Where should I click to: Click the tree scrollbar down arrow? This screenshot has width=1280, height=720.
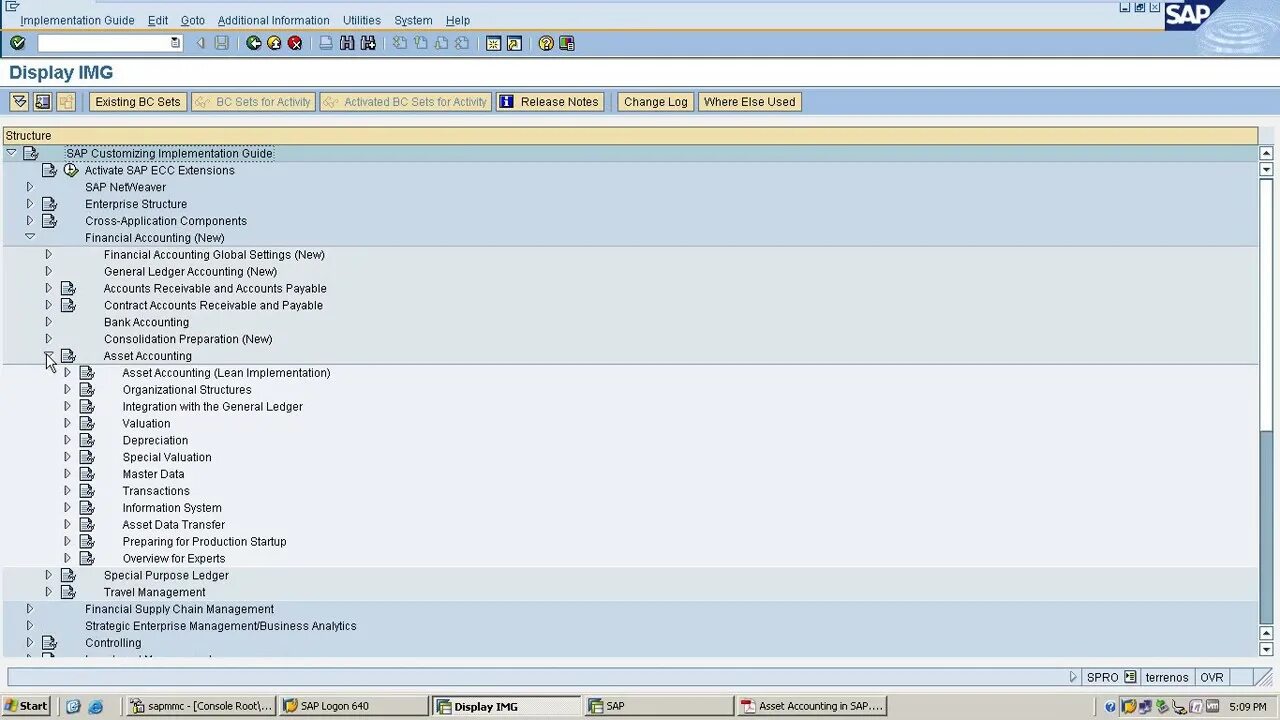[x=1266, y=649]
